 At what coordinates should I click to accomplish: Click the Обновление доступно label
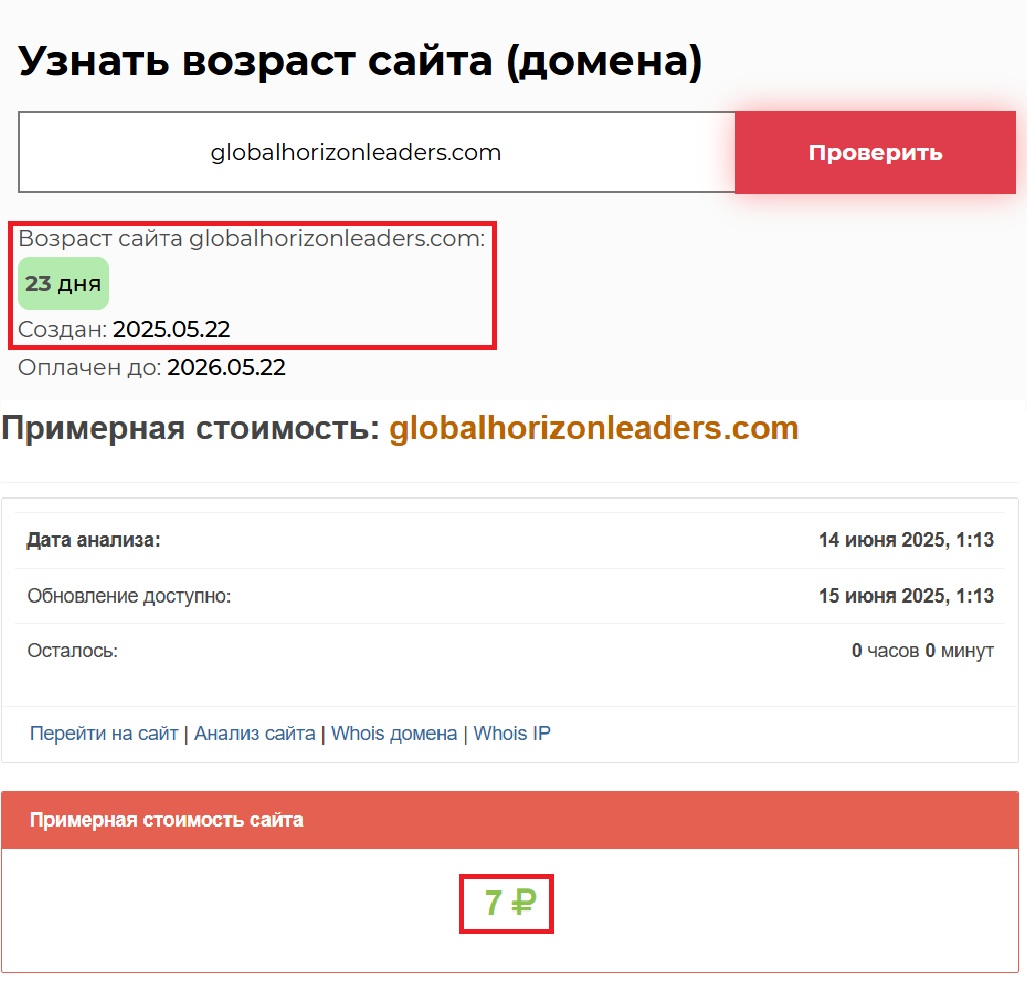pyautogui.click(x=129, y=596)
